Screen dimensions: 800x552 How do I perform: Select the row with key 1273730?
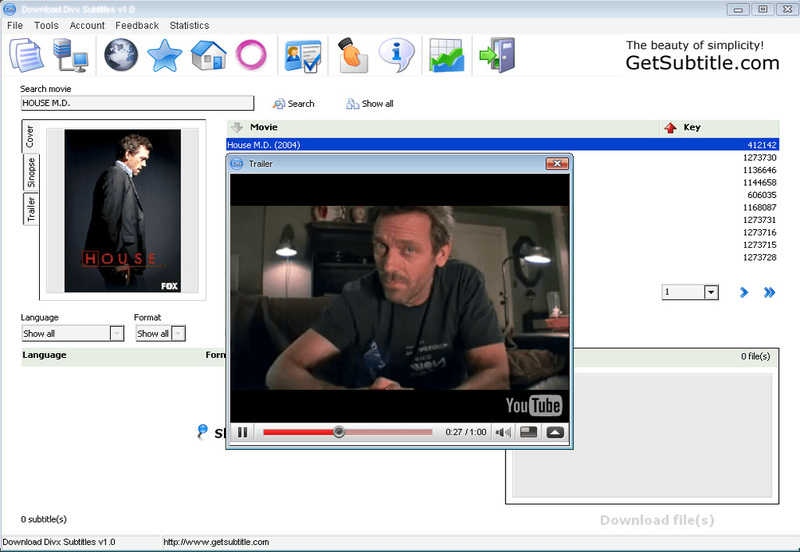(x=759, y=158)
